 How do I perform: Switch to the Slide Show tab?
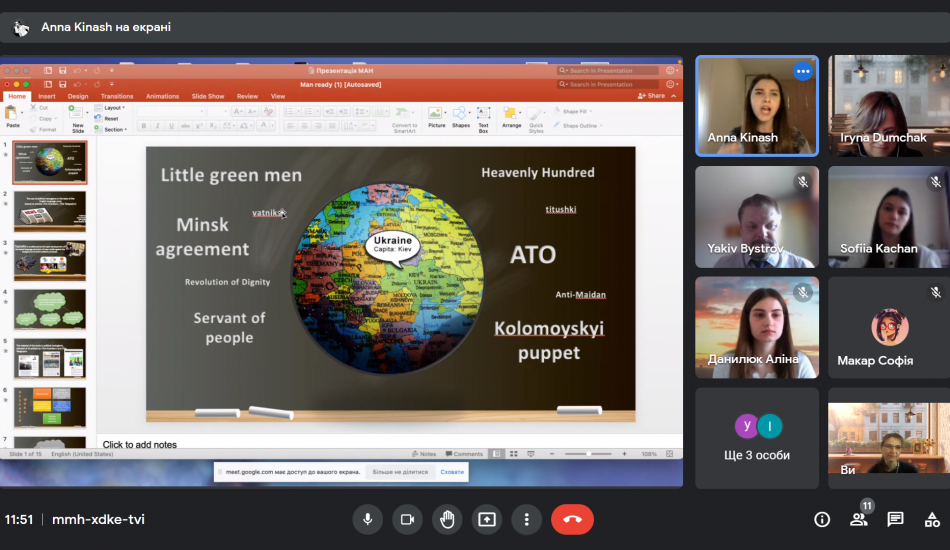click(207, 96)
